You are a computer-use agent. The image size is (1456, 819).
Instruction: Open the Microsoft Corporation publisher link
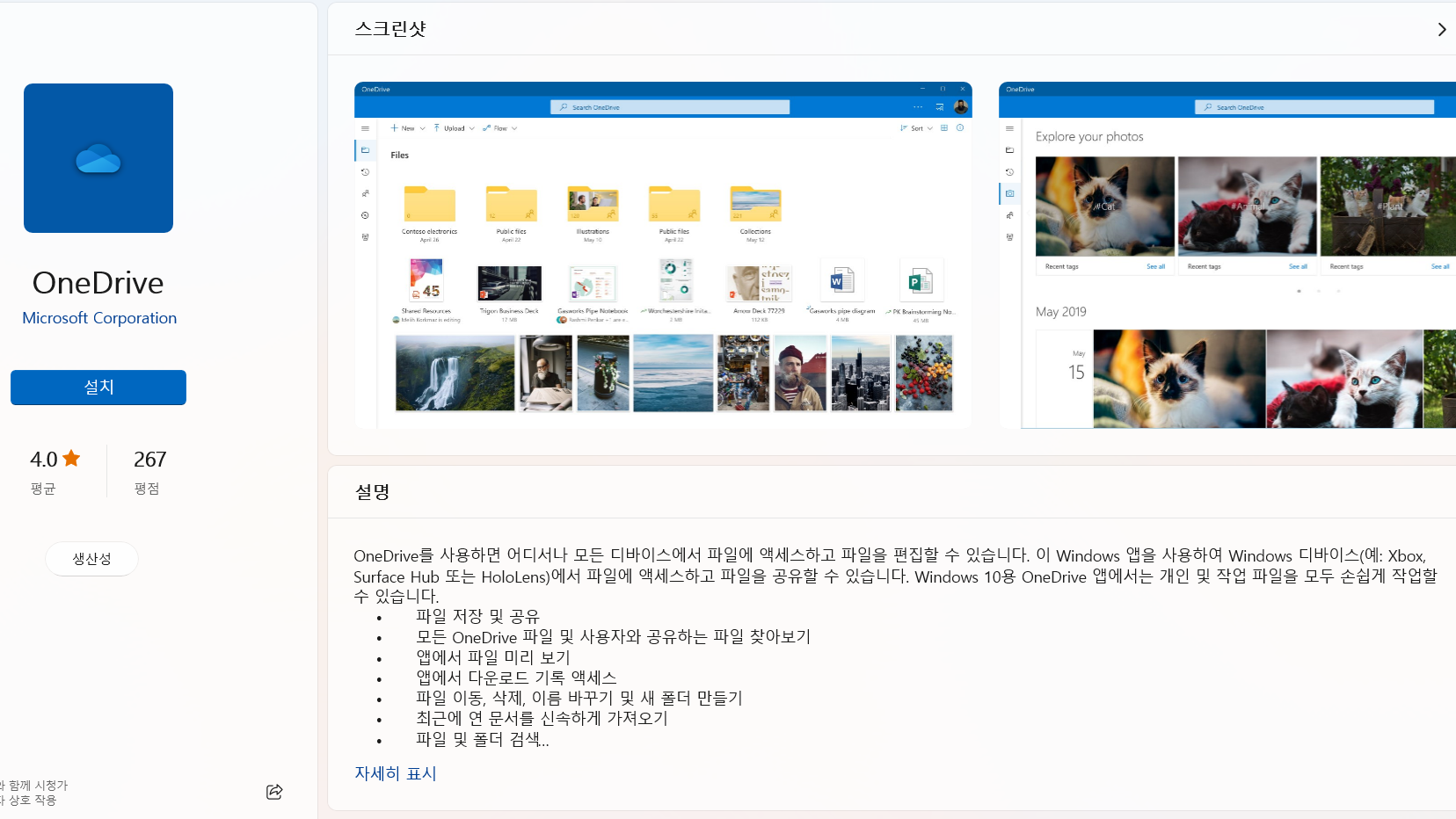tap(99, 318)
